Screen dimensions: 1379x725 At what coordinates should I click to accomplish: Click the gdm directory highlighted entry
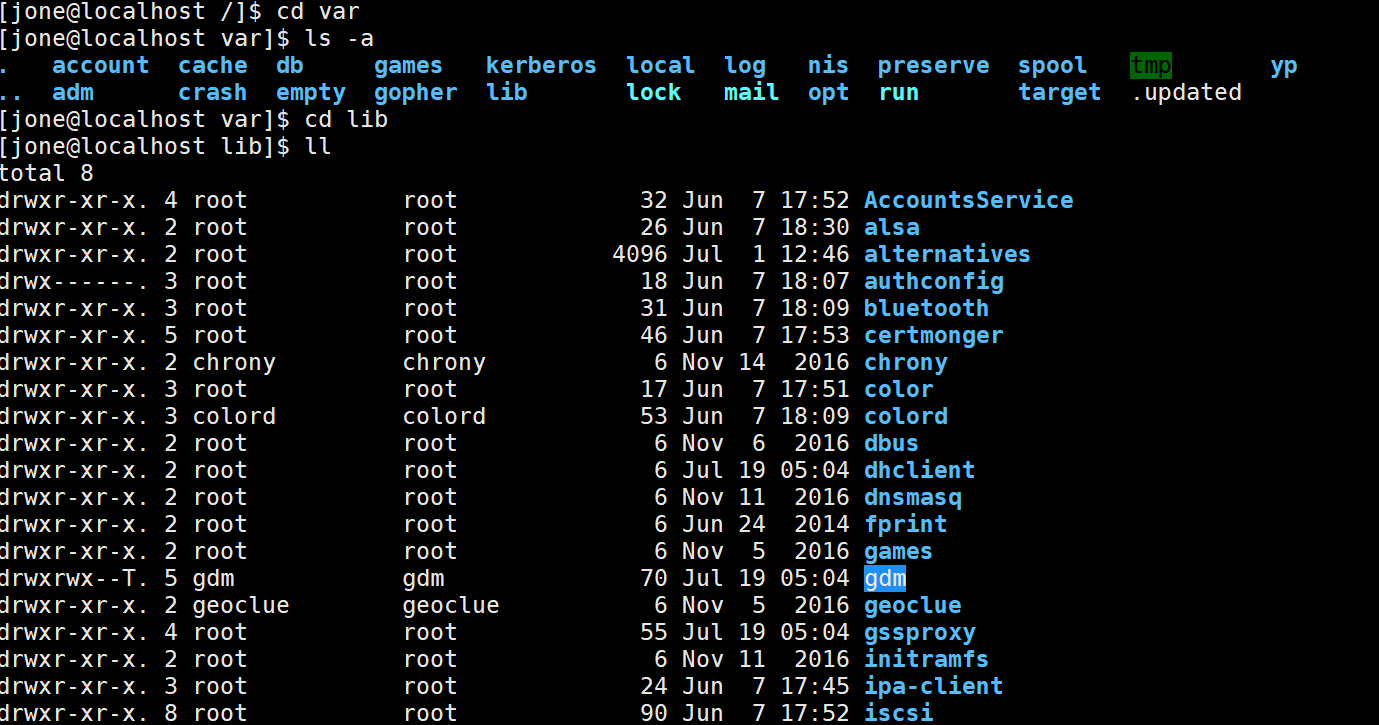coord(884,578)
